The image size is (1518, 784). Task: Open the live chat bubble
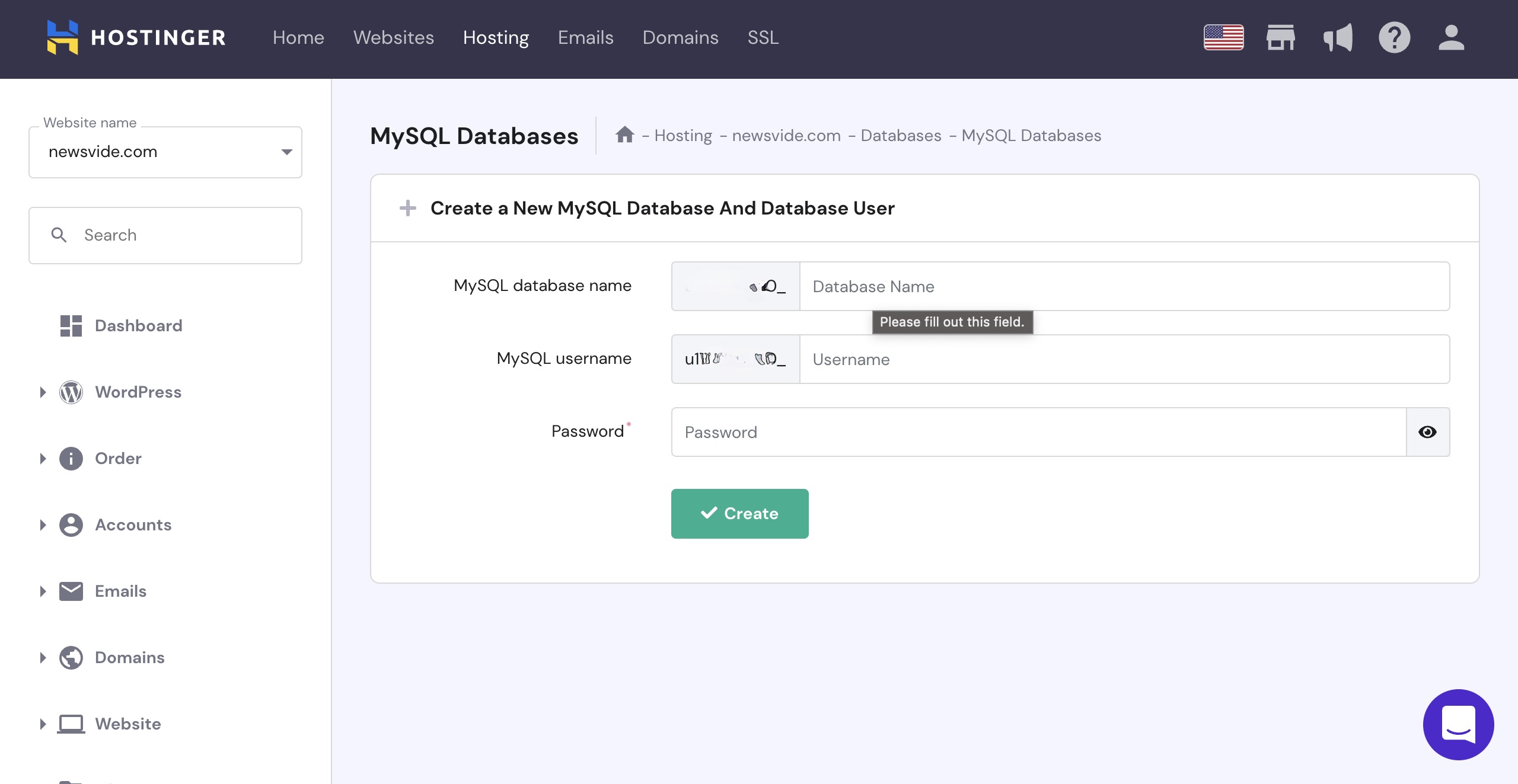pyautogui.click(x=1458, y=724)
